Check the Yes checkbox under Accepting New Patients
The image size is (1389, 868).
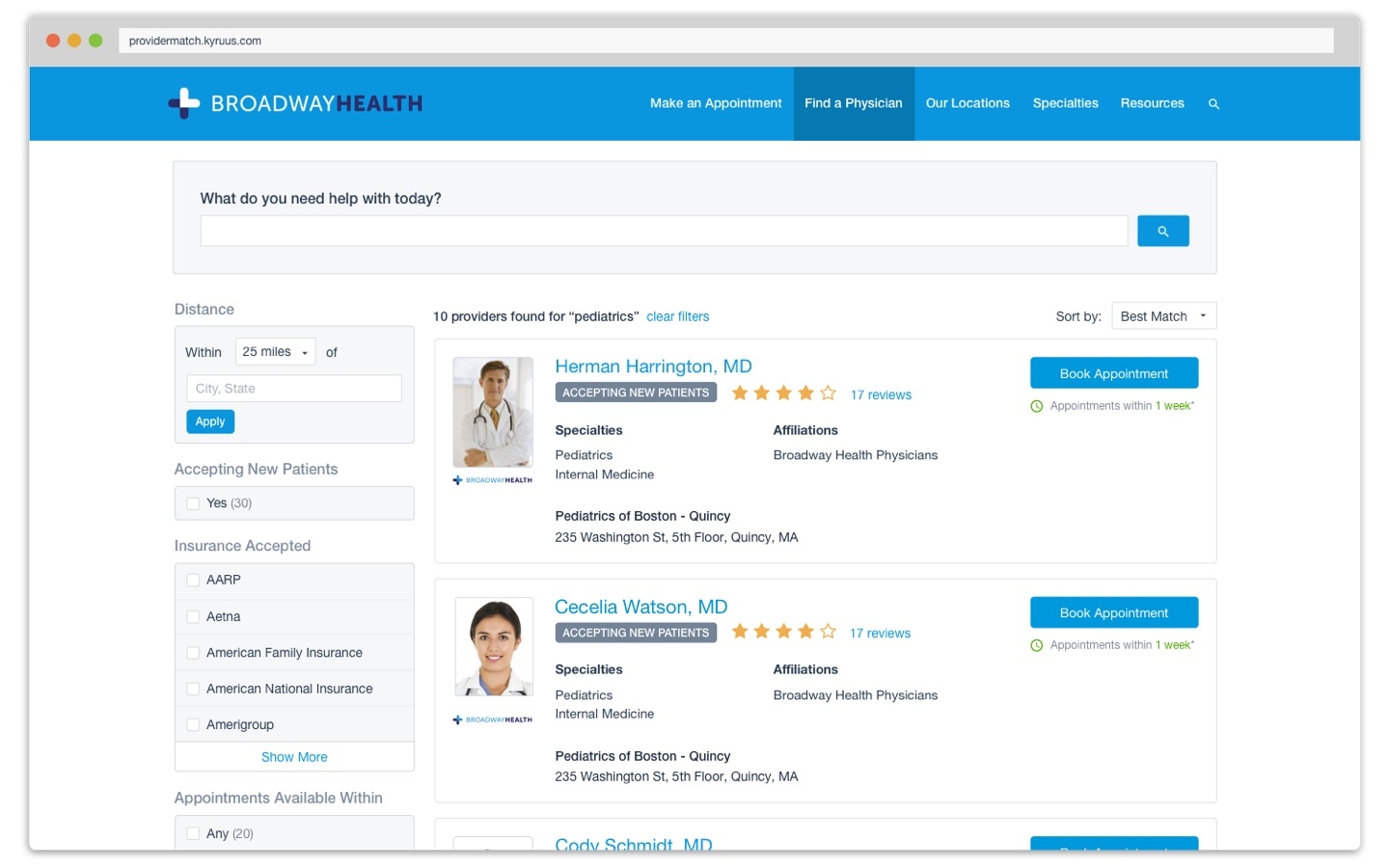192,502
